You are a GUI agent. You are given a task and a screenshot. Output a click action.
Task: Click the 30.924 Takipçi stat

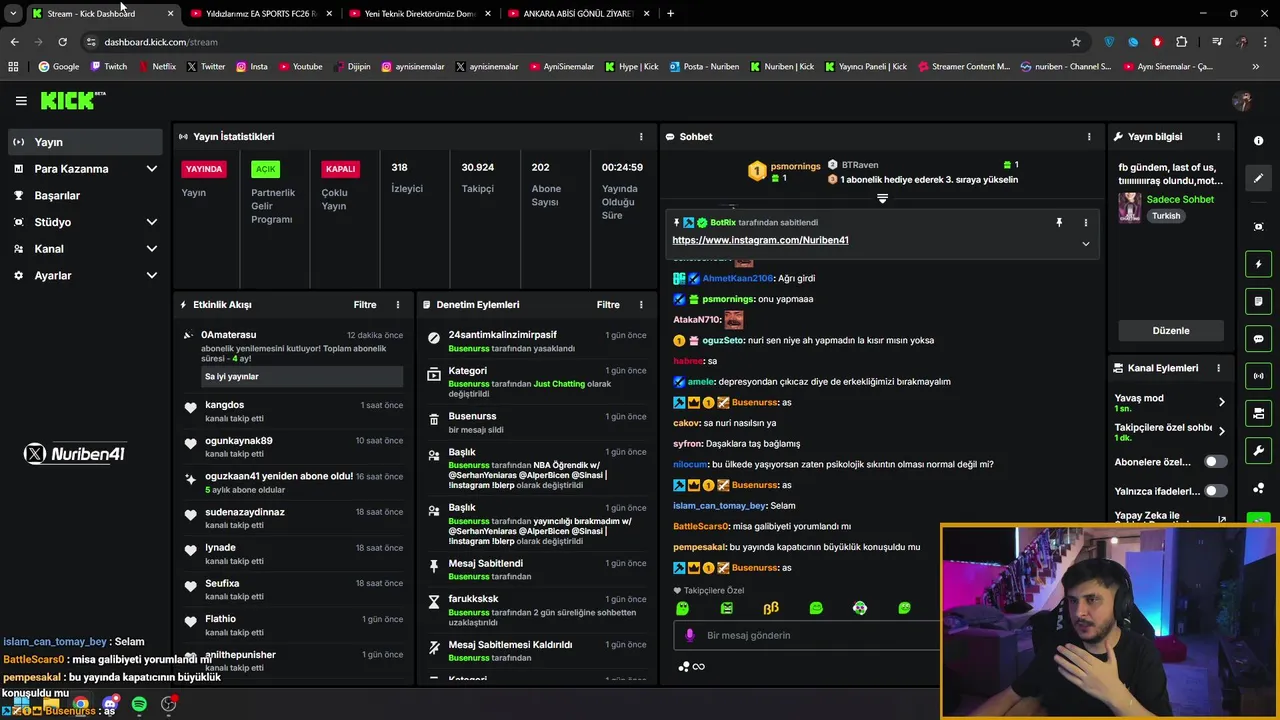478,178
